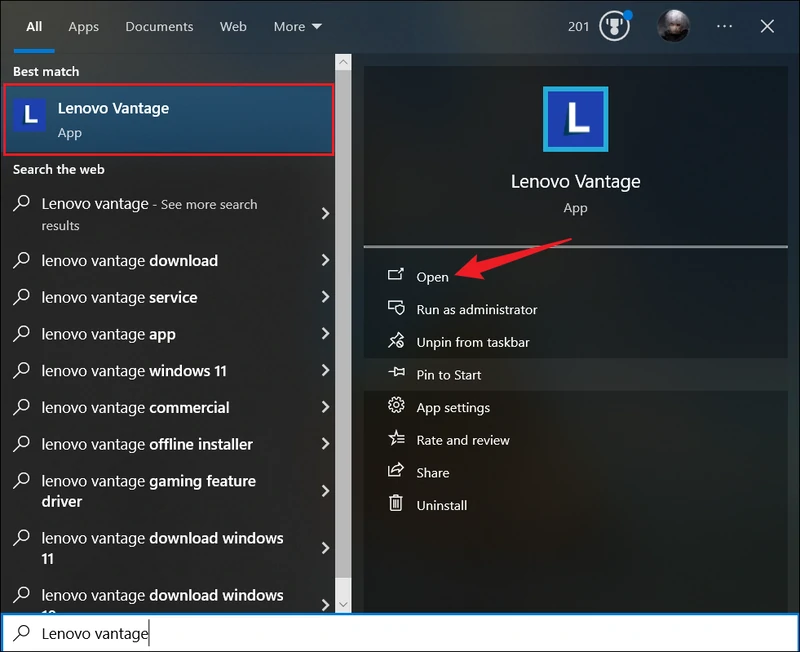Click the results list scrollbar down arrow

point(343,604)
